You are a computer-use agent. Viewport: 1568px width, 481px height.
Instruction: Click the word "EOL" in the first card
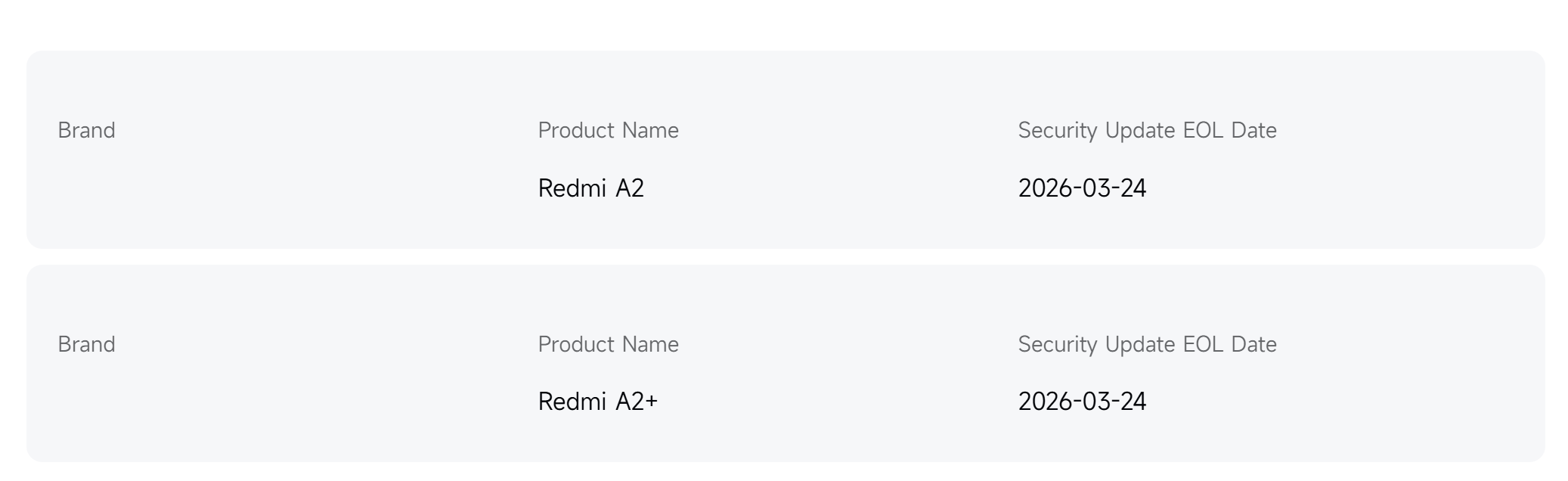[x=1203, y=131]
